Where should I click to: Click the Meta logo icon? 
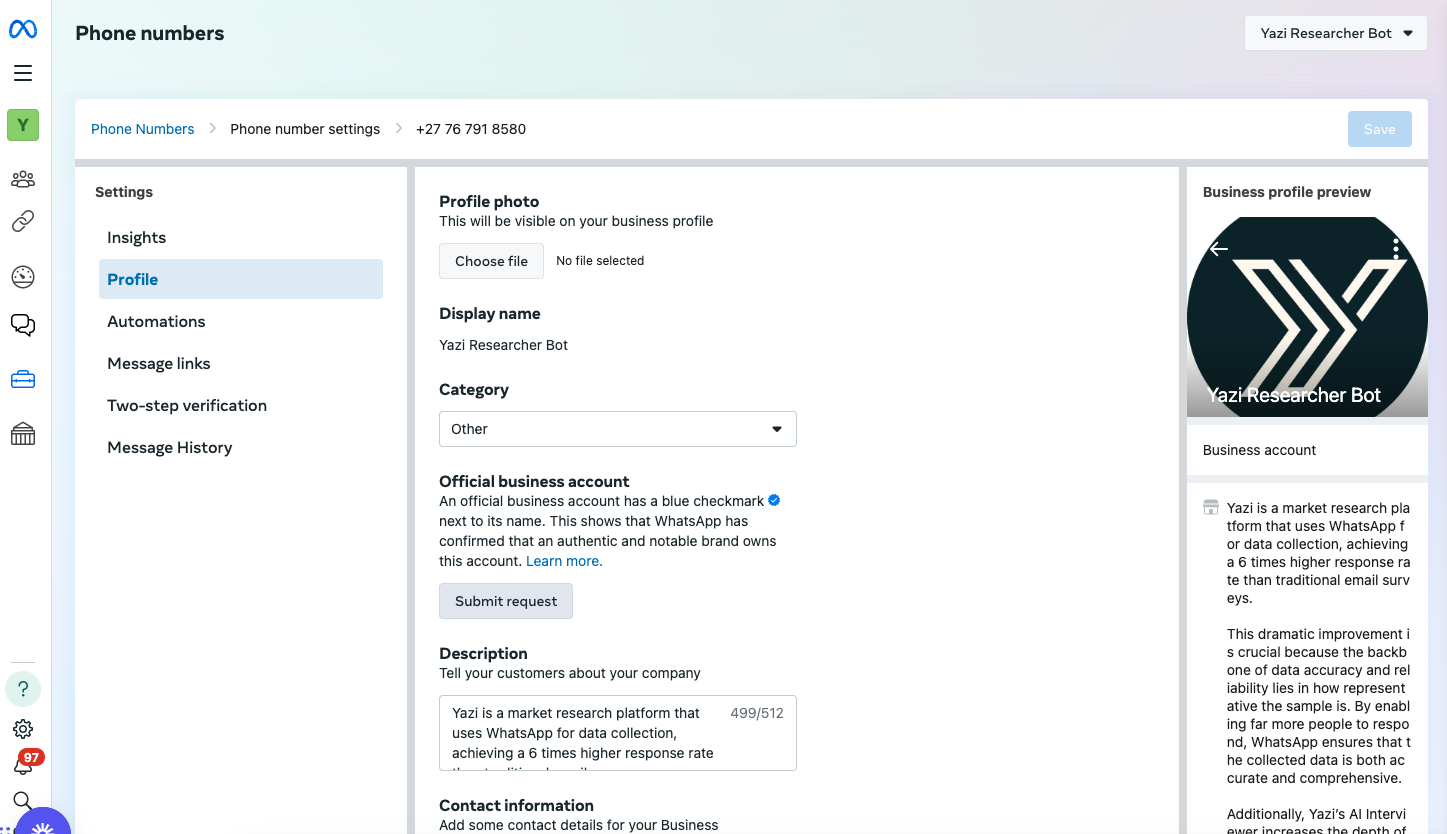coord(23,30)
